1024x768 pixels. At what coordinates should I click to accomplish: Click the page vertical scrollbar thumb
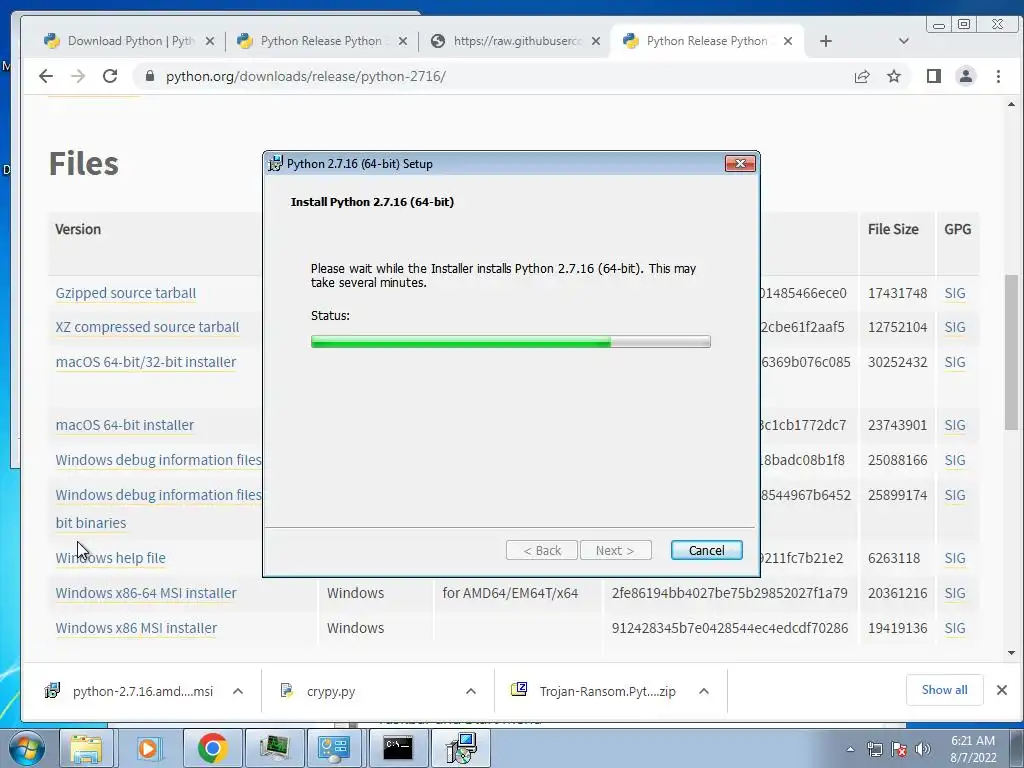click(1011, 352)
